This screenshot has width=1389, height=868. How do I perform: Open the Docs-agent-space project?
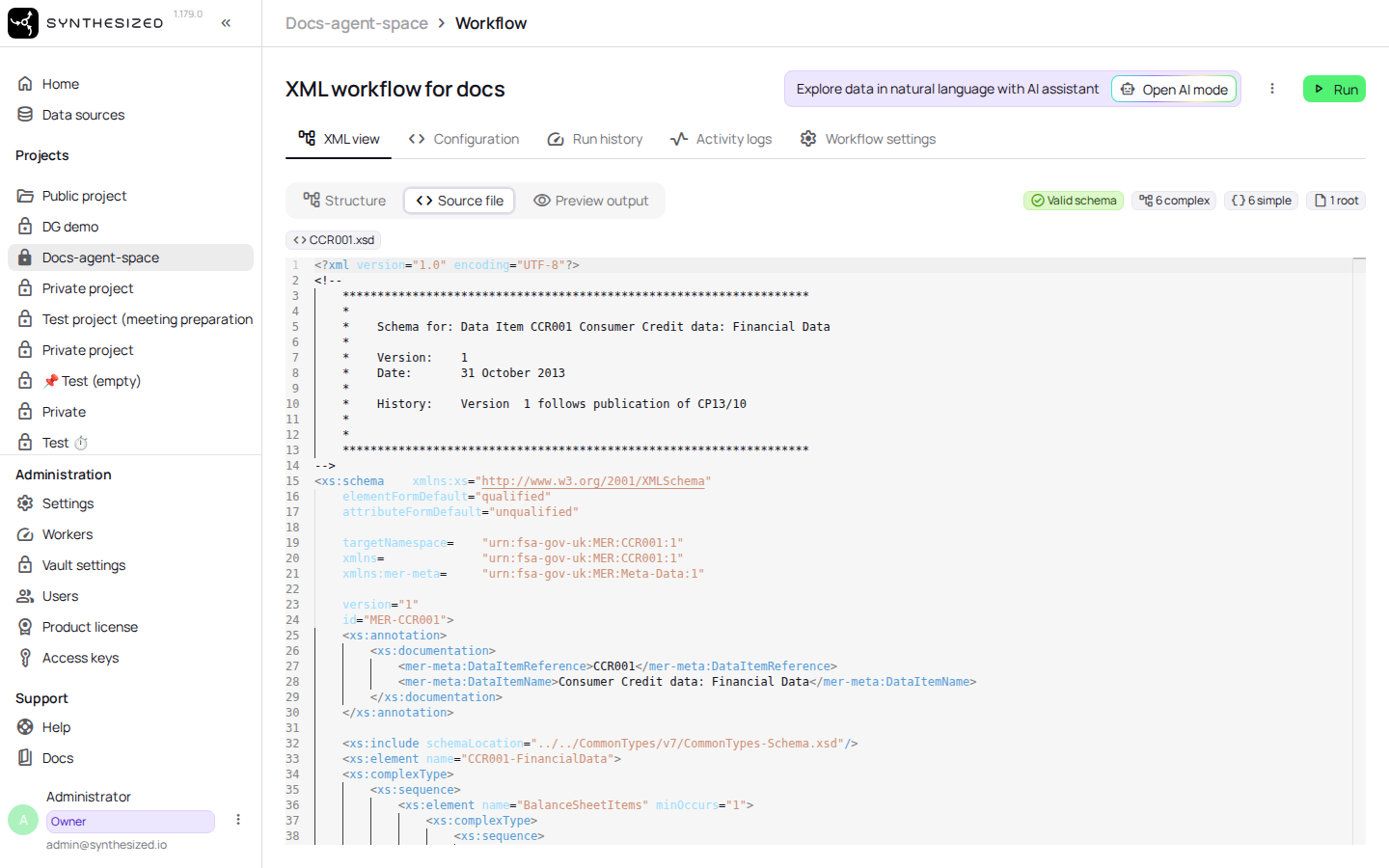tap(130, 258)
